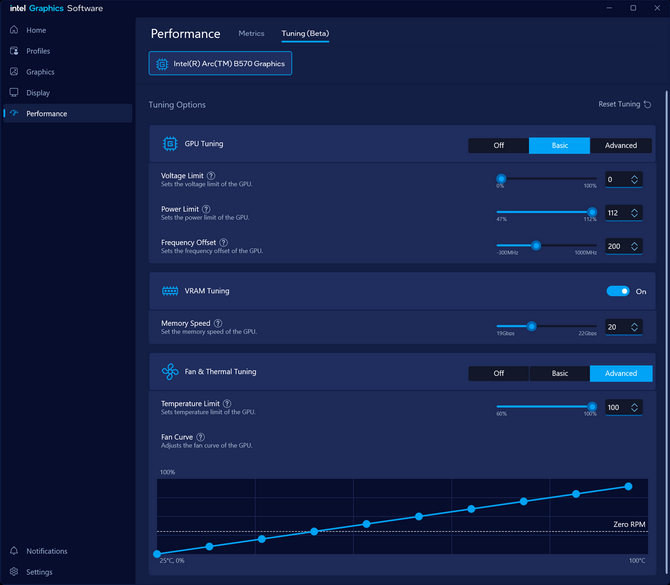Click the Temperature Limit slider handle
The height and width of the screenshot is (585, 670).
point(592,406)
